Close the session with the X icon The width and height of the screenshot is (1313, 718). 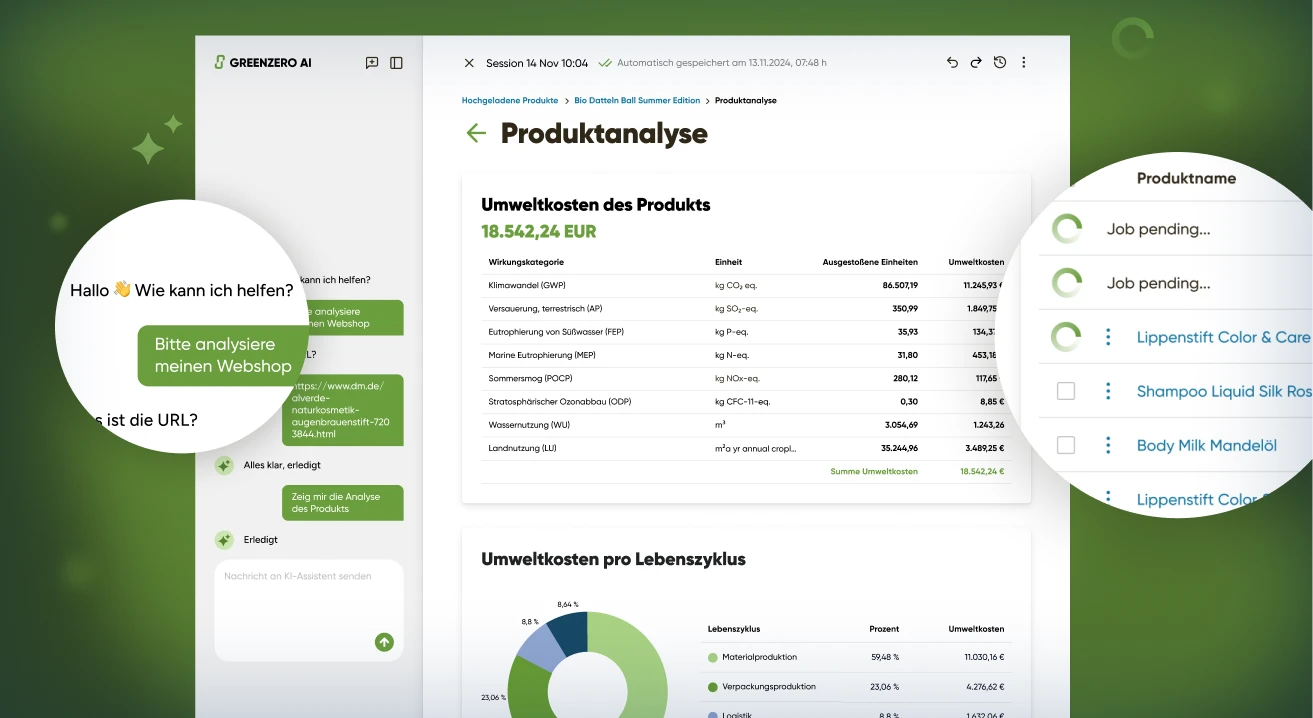(469, 63)
